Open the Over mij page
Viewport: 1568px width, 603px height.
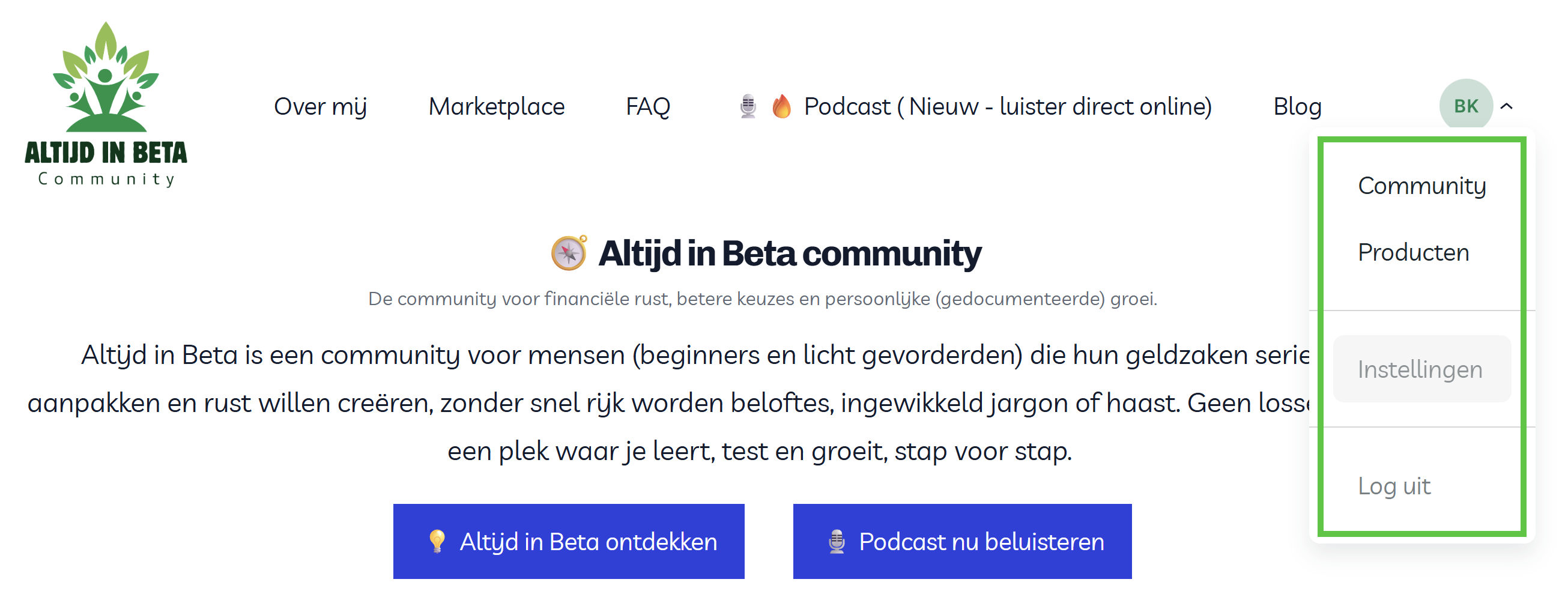[x=320, y=106]
